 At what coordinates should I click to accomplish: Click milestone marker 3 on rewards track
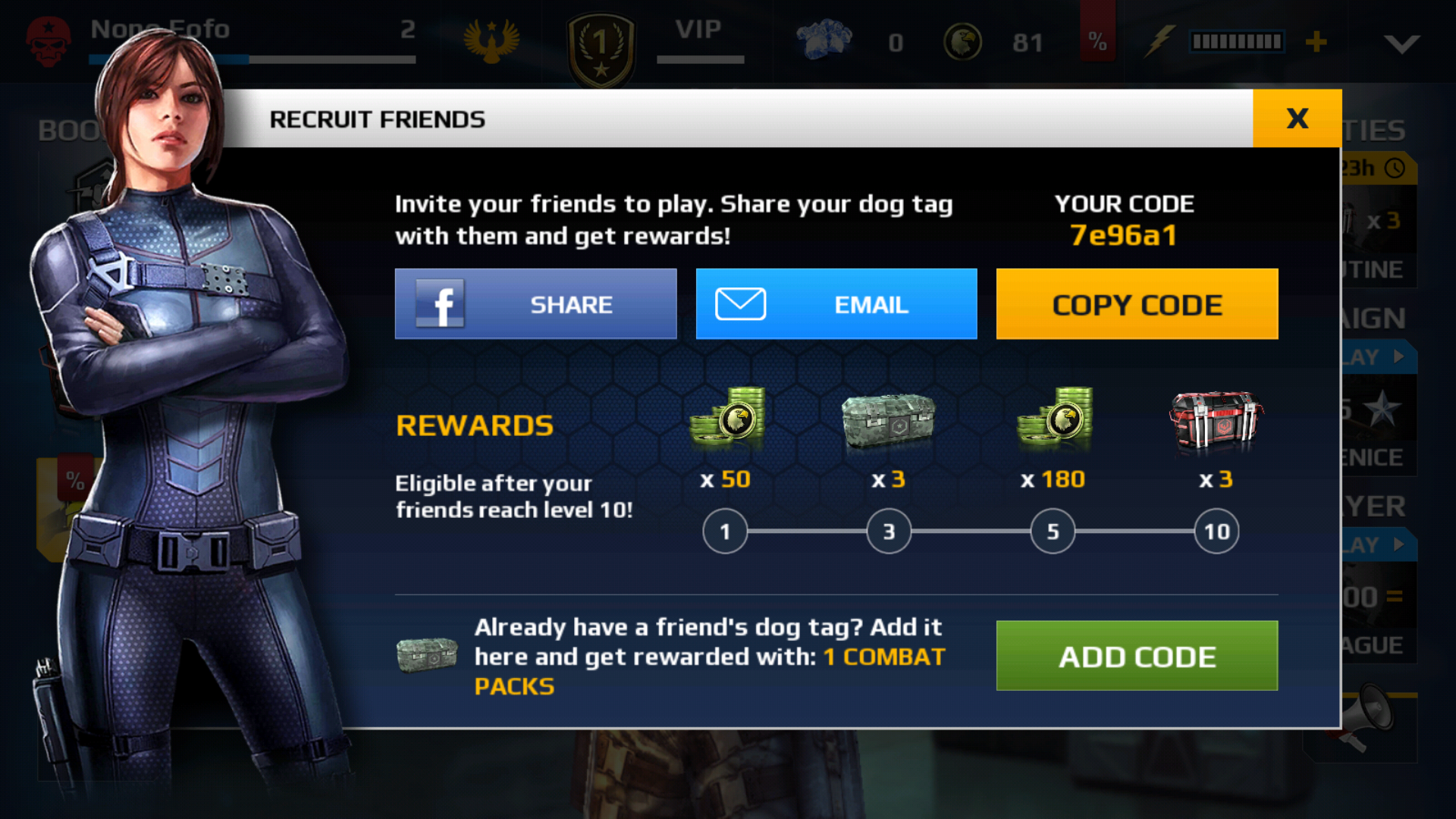point(889,532)
